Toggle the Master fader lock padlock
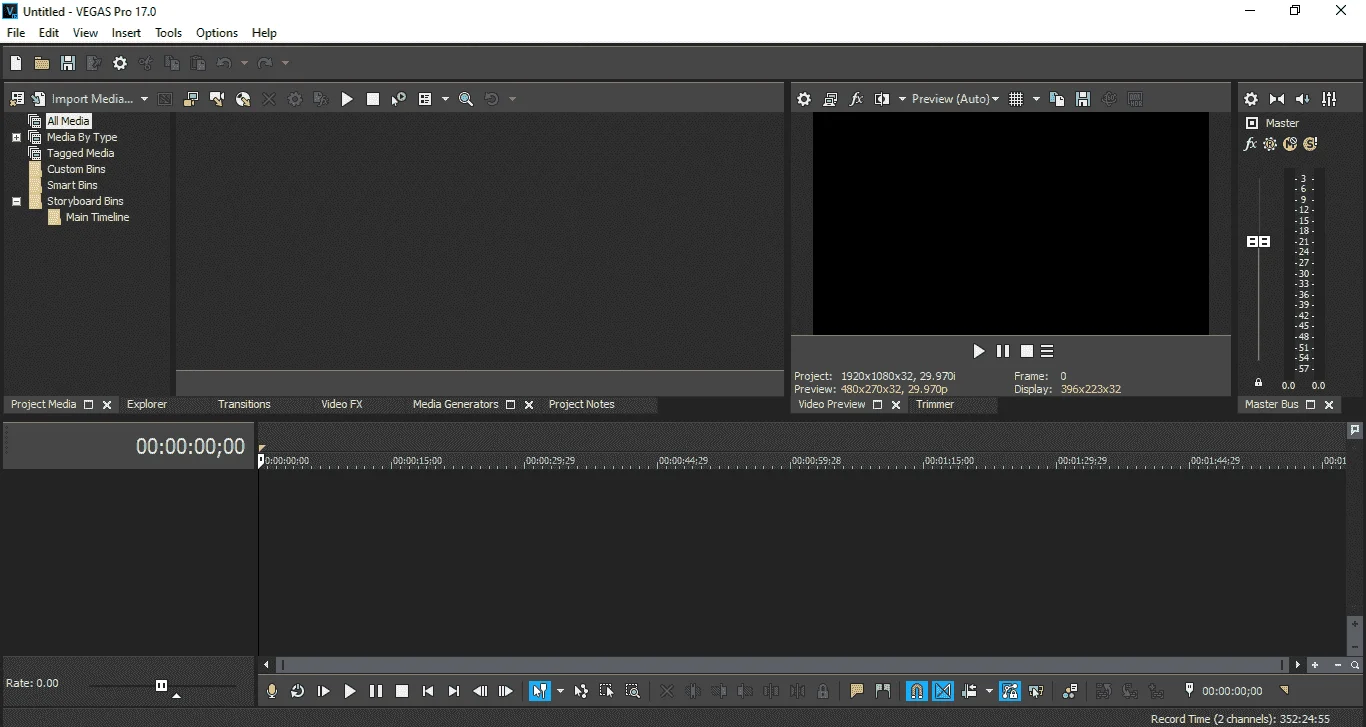 [x=1258, y=383]
